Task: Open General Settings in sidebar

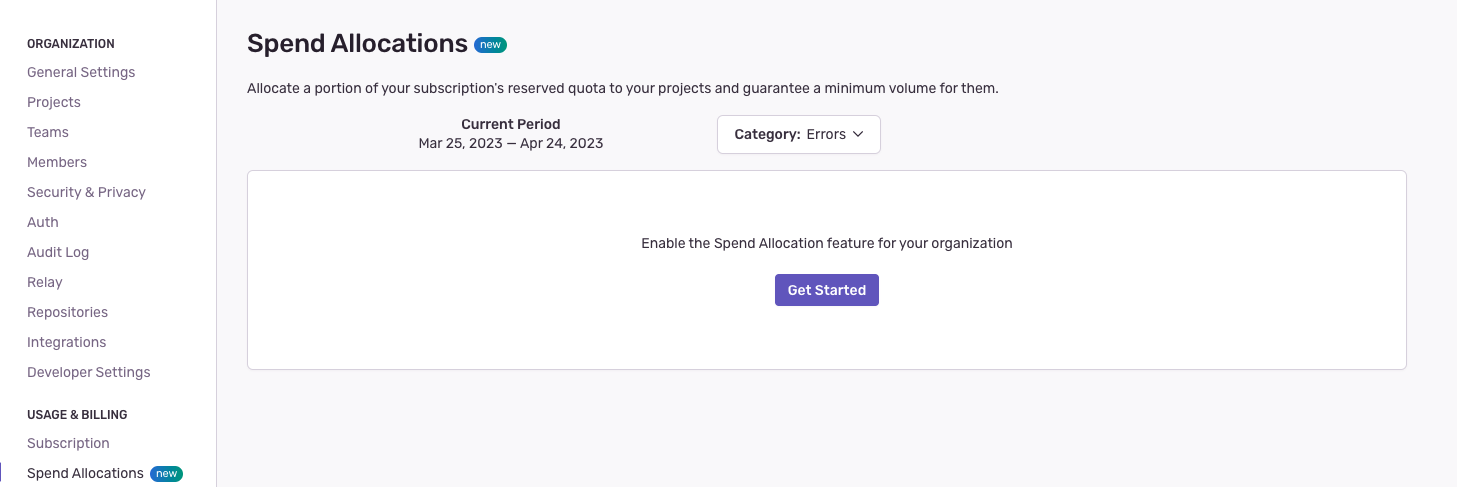Action: (x=81, y=72)
